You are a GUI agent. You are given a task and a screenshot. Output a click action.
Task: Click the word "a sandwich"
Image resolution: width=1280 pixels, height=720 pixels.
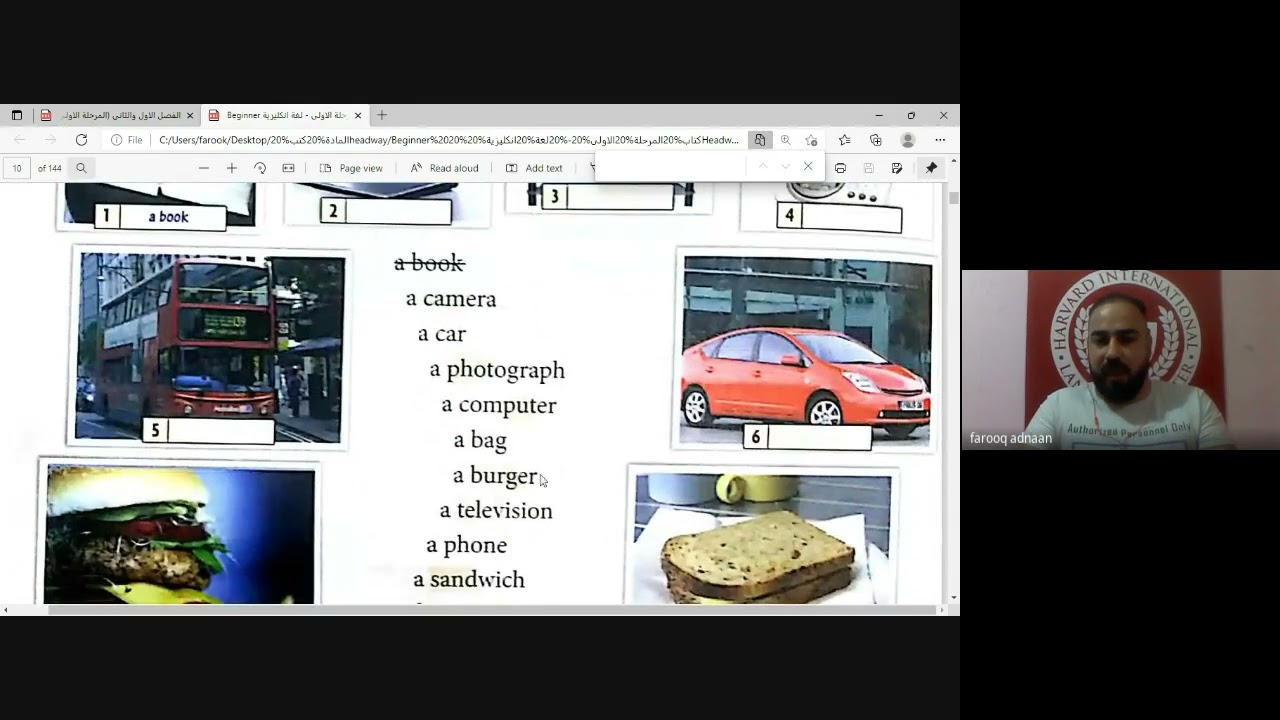[469, 579]
